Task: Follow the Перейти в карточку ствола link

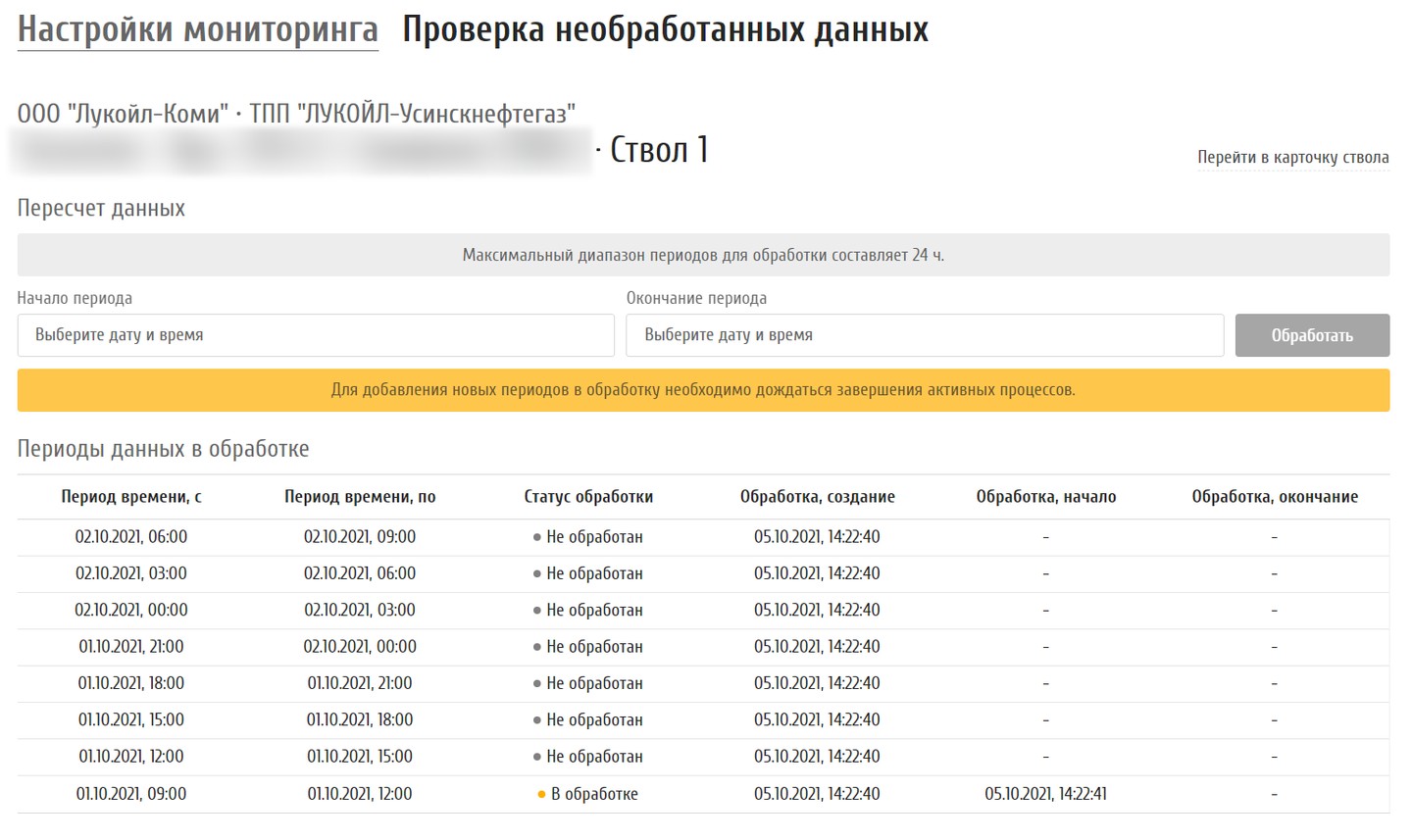Action: coord(1292,157)
